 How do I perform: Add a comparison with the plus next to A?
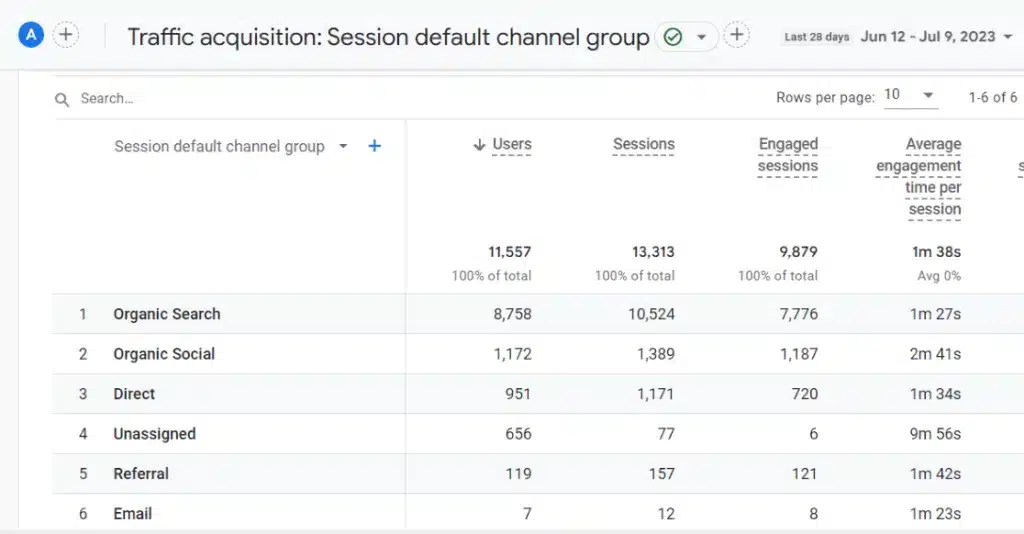tap(66, 36)
